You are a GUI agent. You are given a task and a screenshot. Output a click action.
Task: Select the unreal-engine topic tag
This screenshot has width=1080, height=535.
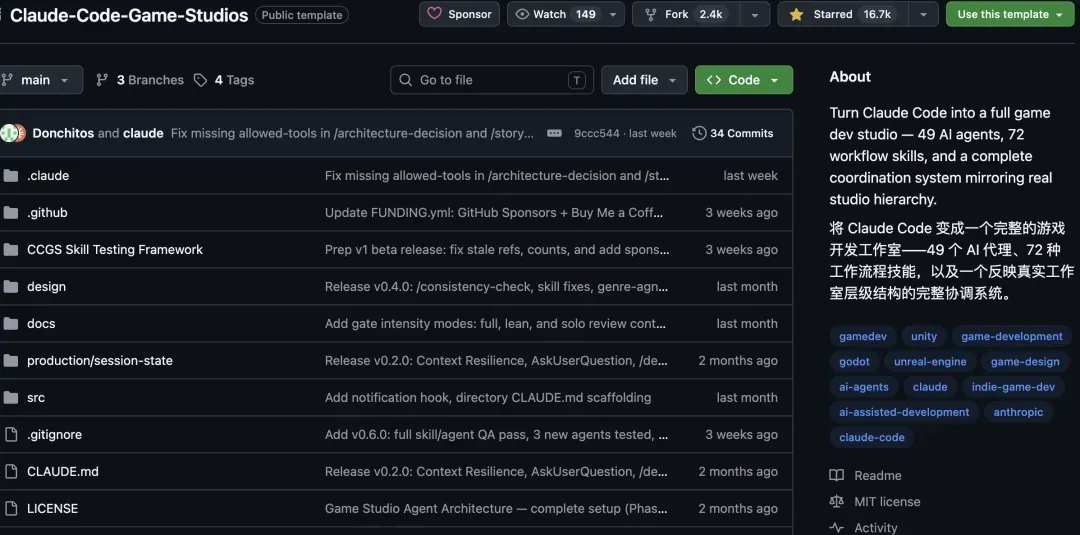point(930,361)
